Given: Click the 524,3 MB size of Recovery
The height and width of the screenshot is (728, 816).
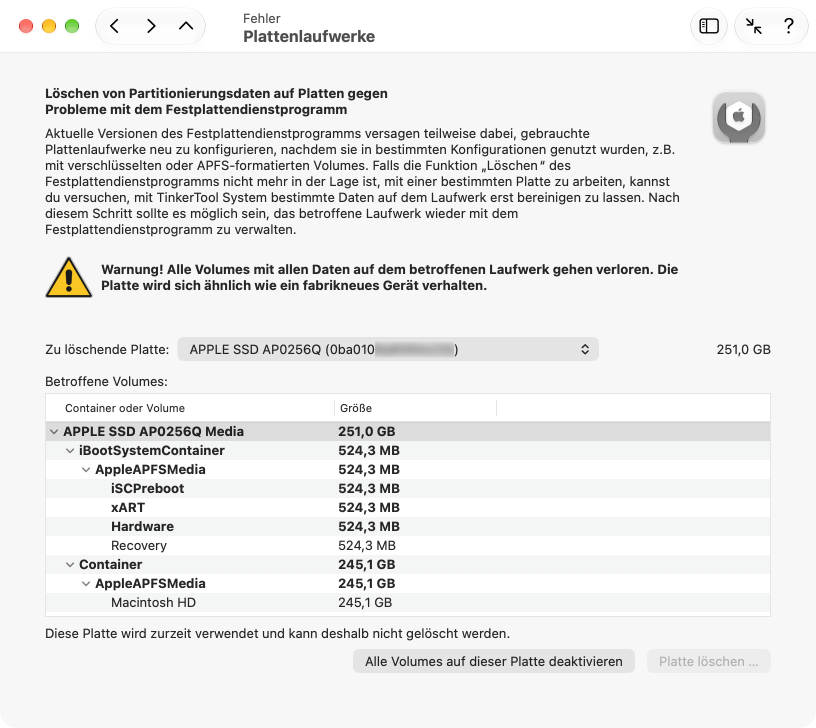Looking at the screenshot, I should [x=367, y=545].
